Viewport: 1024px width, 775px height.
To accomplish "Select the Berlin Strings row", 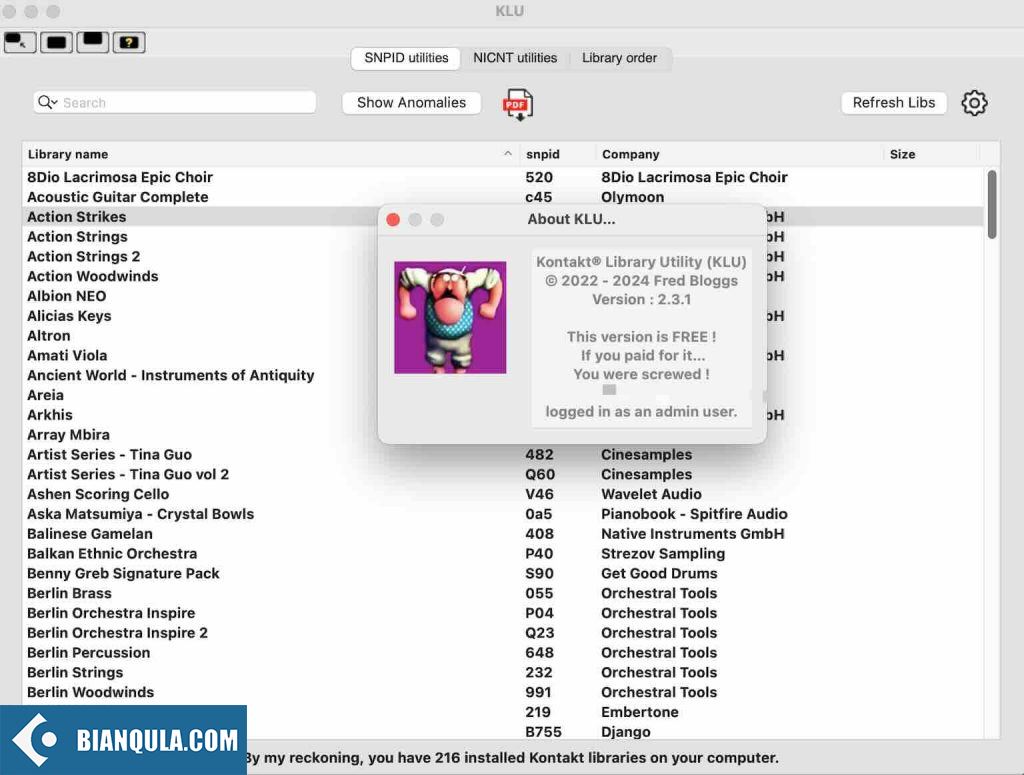I will point(503,672).
